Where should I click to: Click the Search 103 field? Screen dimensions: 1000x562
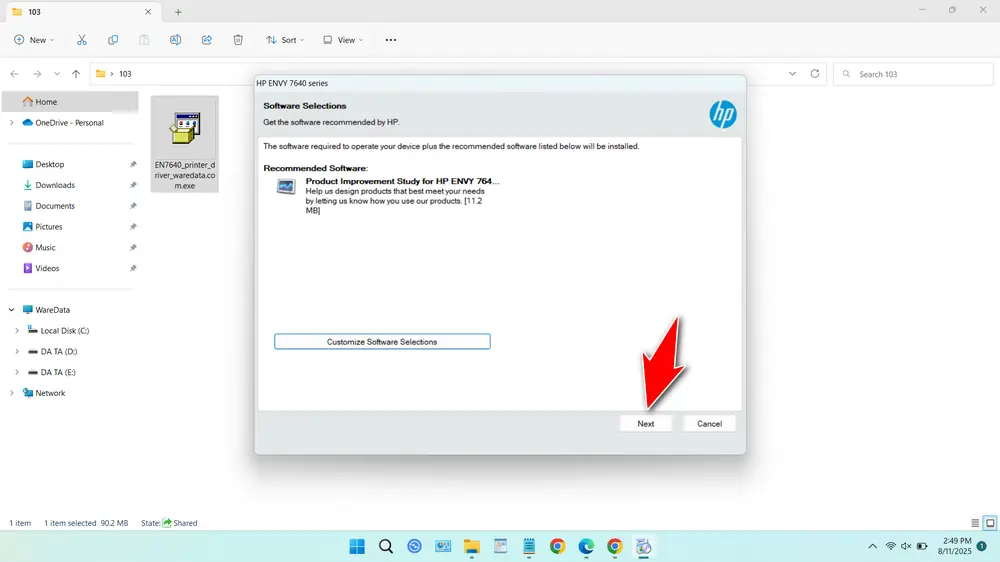coord(913,74)
